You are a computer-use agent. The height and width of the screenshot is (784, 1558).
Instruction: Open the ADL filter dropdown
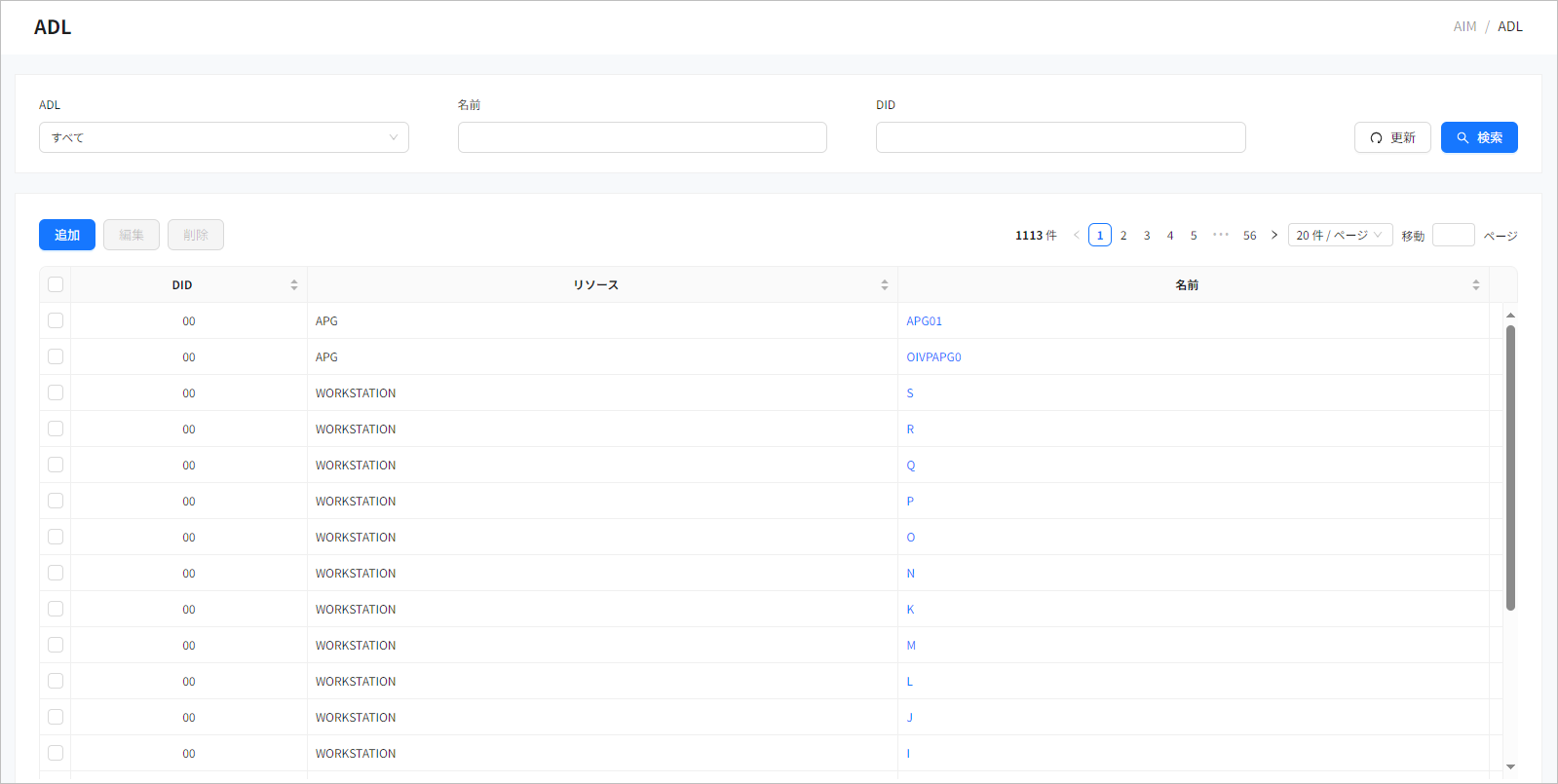click(223, 137)
